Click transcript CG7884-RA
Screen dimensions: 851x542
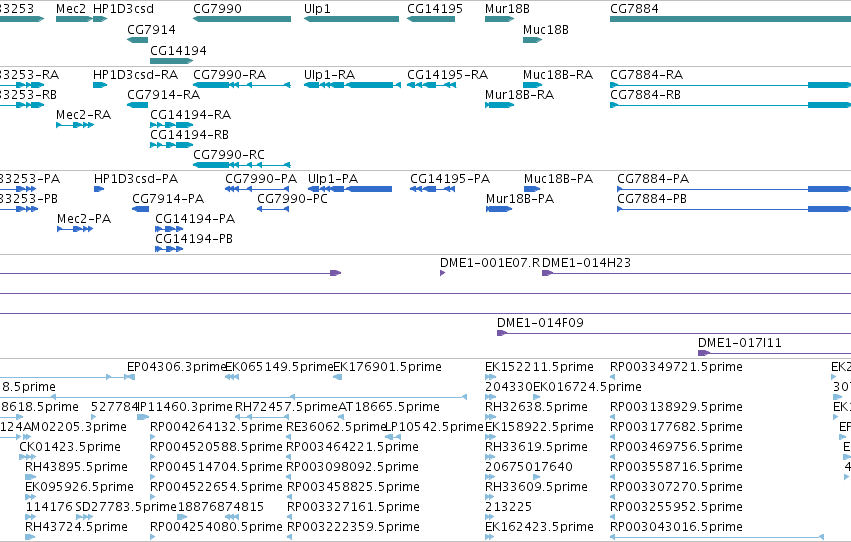[x=731, y=85]
